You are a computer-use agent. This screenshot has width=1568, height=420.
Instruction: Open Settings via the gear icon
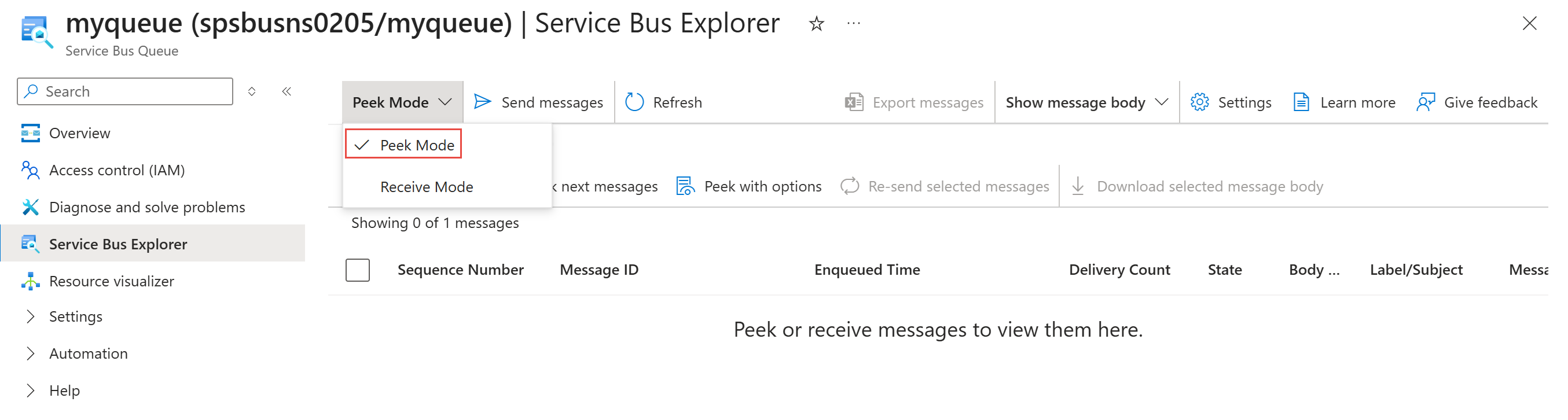tap(1199, 102)
